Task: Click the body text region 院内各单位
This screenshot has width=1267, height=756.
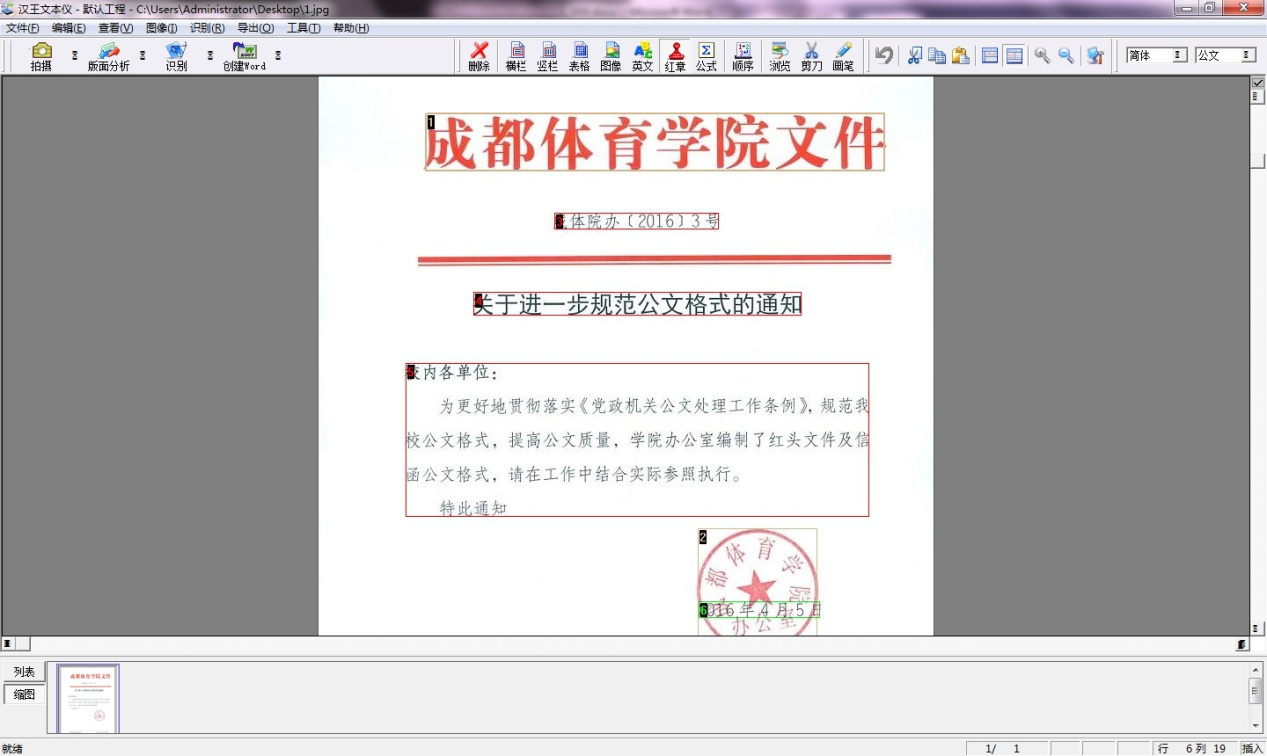Action: (x=637, y=440)
